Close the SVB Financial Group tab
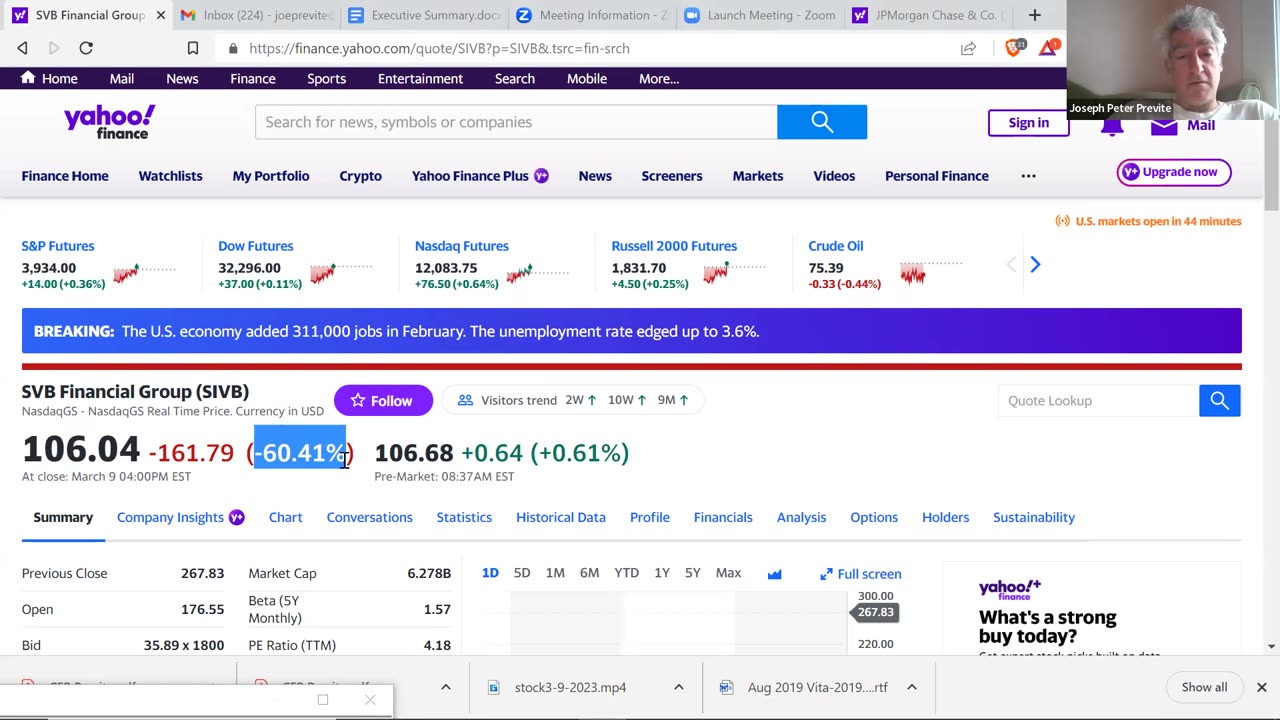Viewport: 1280px width, 720px height. pos(161,15)
